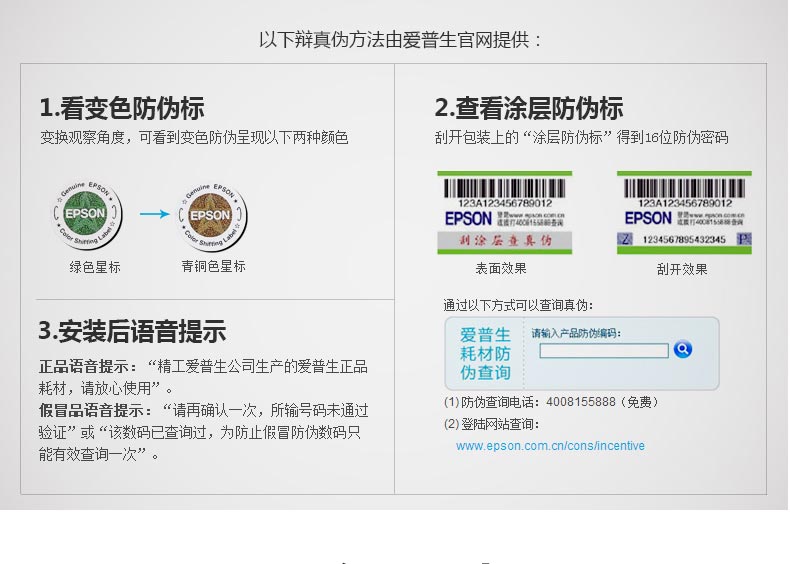Viewport: 790px width, 564px height.
Task: Click the product anti-counterfeit code input box
Action: pyautogui.click(x=604, y=350)
